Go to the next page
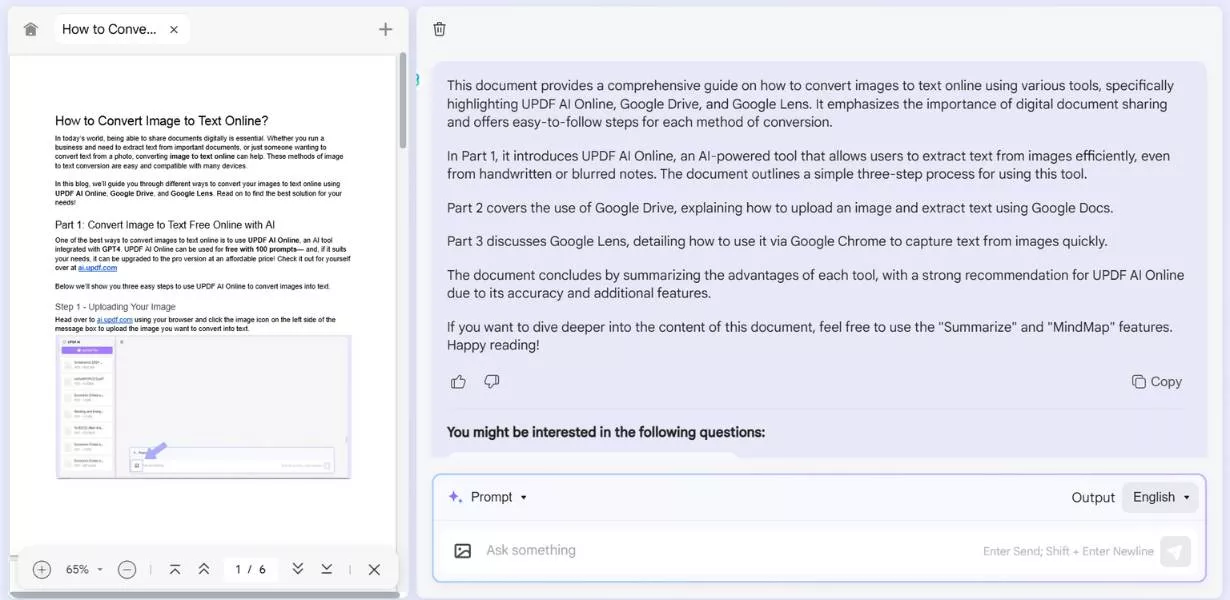The image size is (1230, 600). [x=298, y=569]
